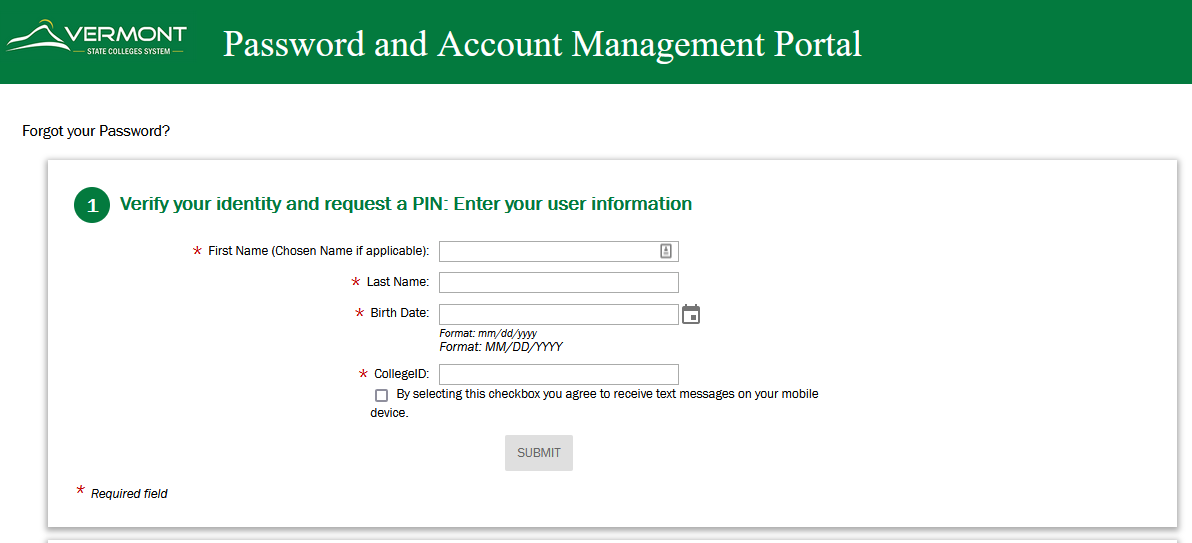Agree to receive text messages checkbox
Screen dimensions: 1192x543
point(381,395)
